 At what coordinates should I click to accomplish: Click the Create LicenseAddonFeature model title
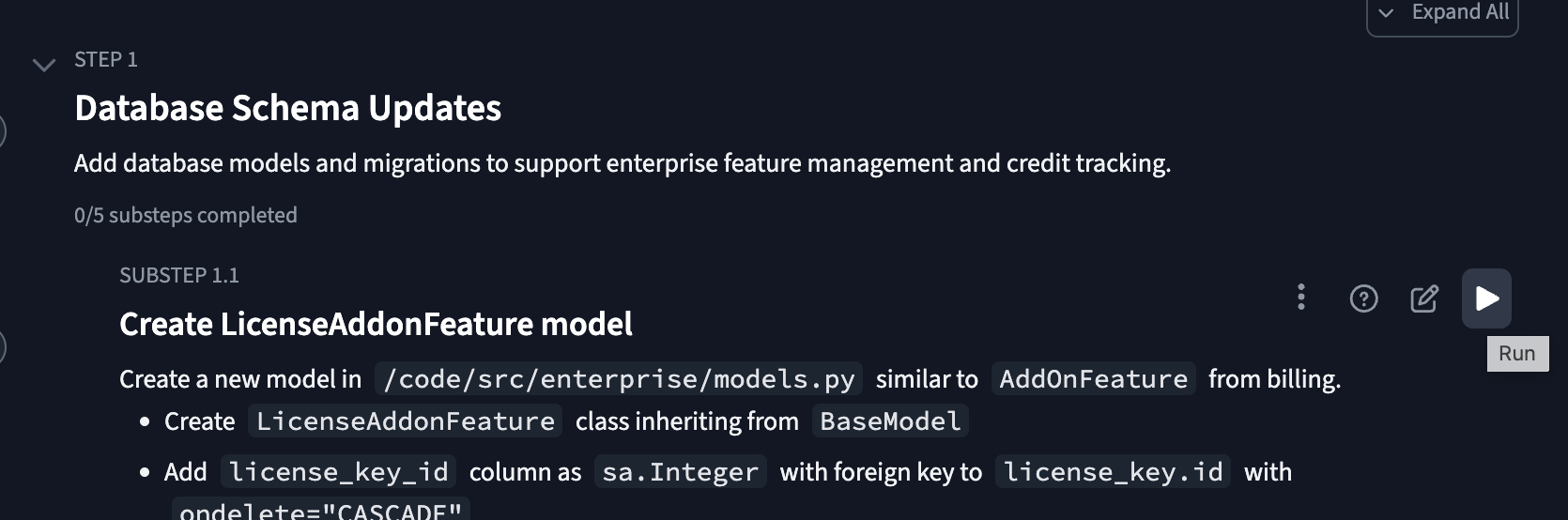(376, 325)
